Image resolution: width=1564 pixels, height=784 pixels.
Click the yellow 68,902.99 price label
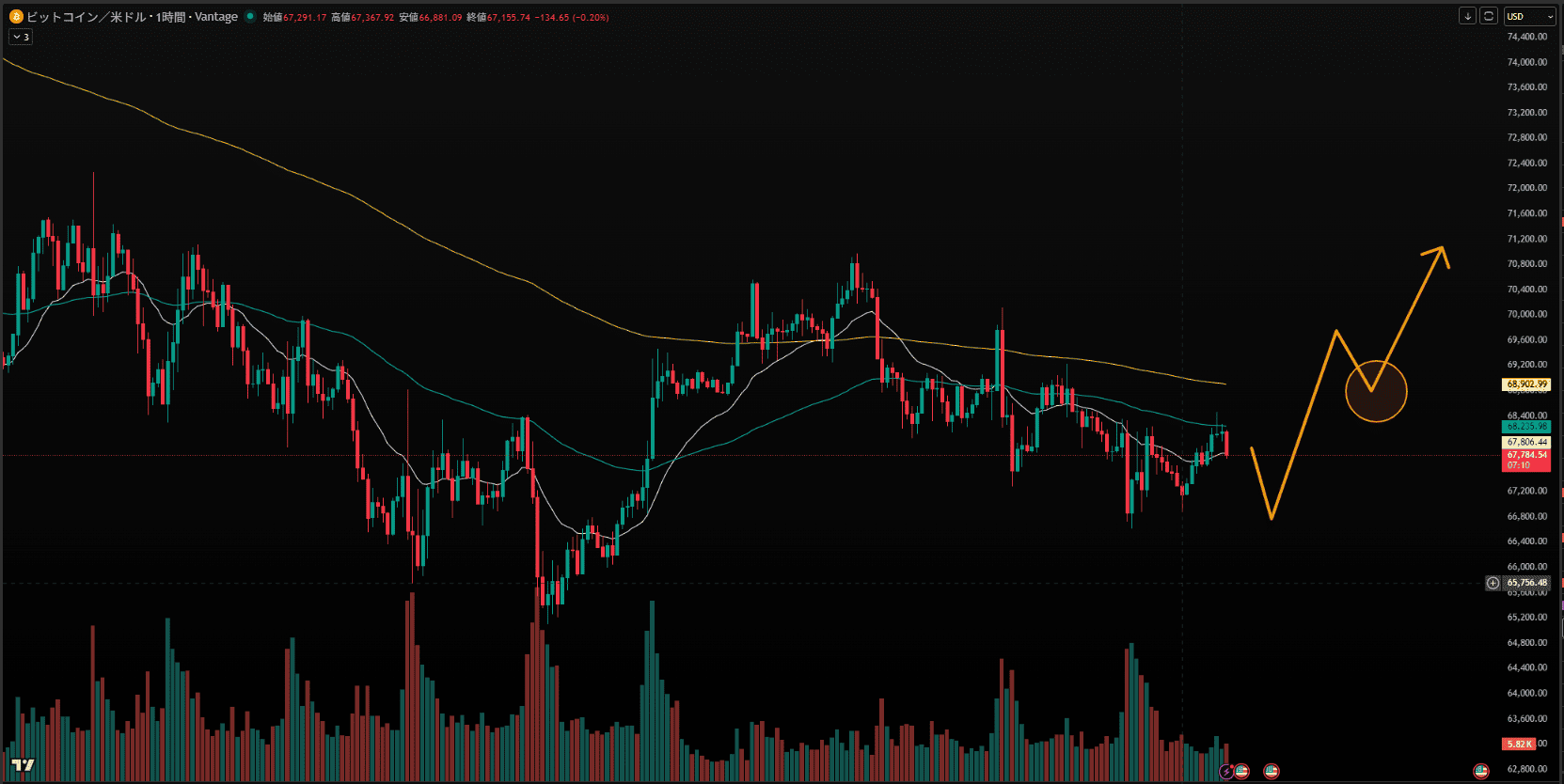[x=1526, y=384]
